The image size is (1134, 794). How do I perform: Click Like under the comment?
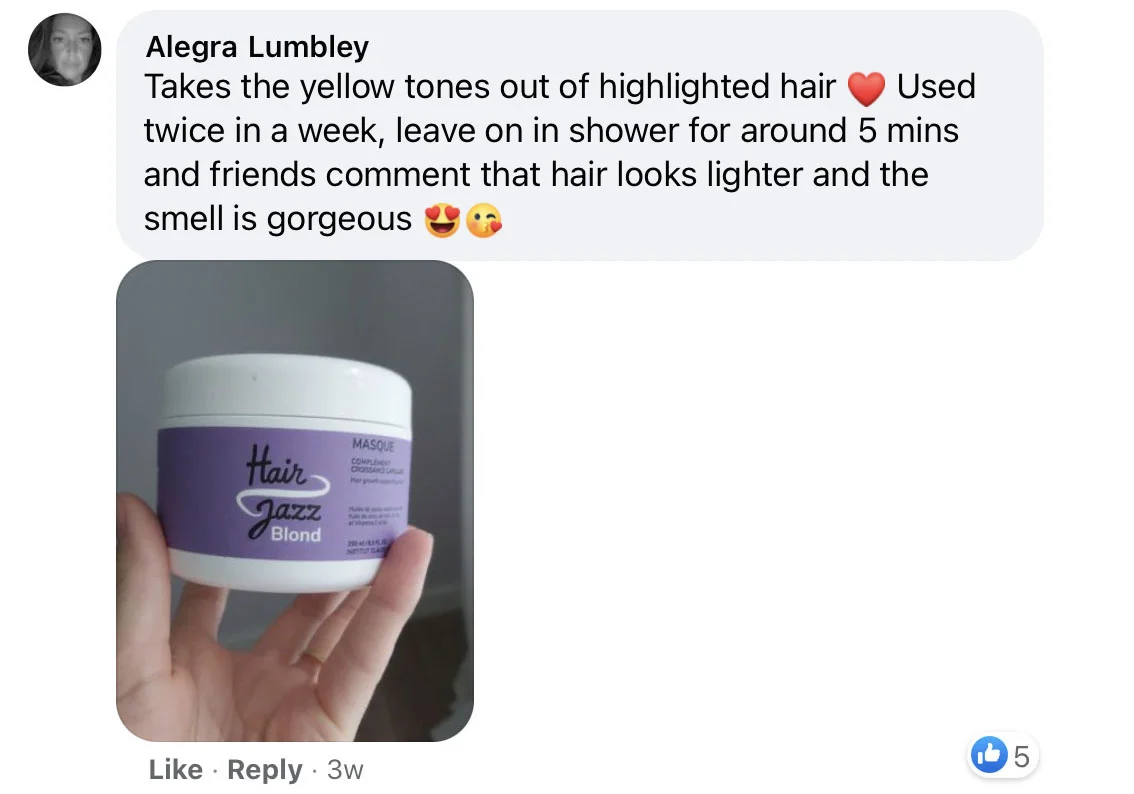pyautogui.click(x=176, y=769)
